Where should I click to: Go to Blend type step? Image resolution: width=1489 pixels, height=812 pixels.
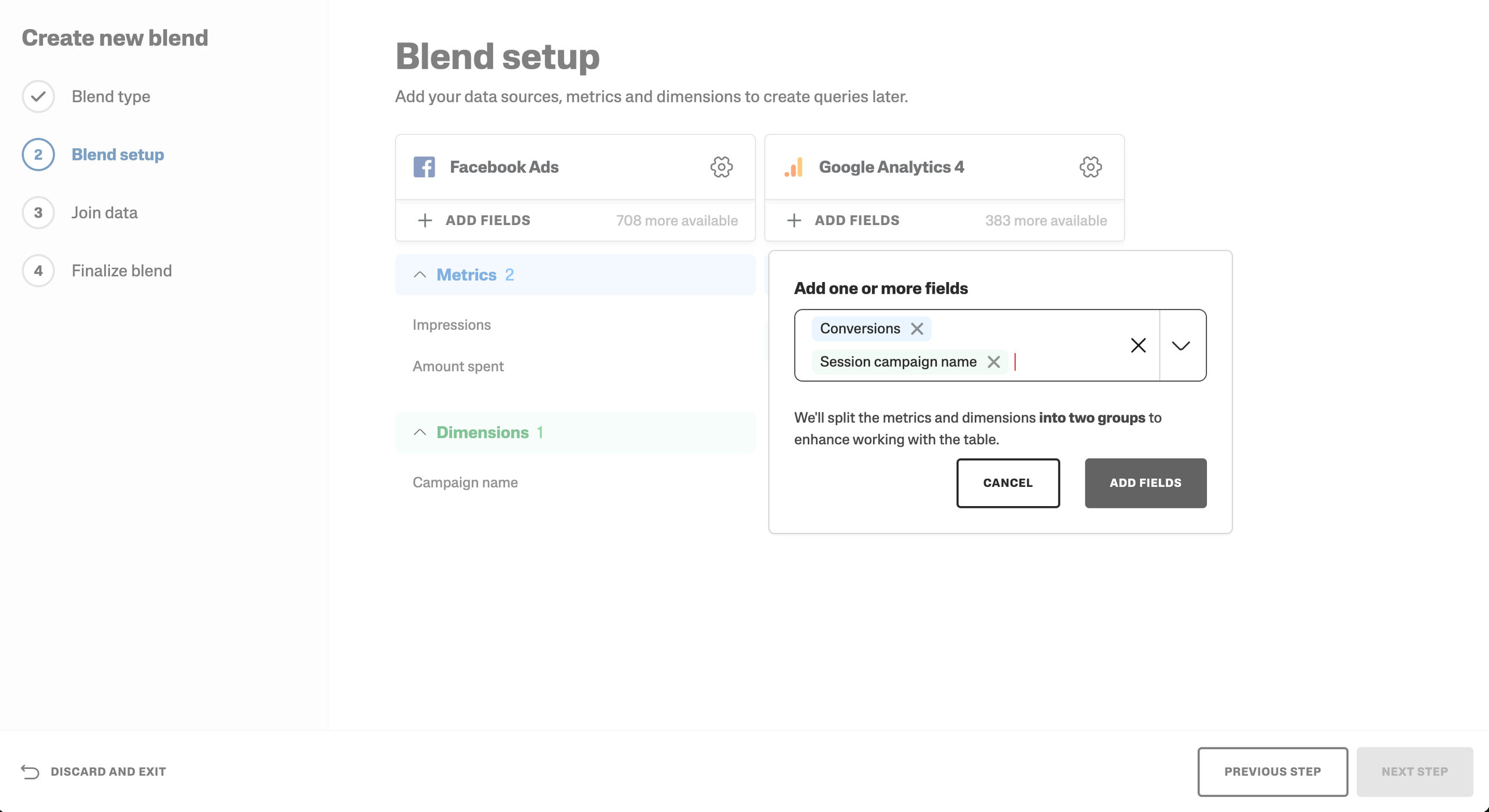point(111,97)
